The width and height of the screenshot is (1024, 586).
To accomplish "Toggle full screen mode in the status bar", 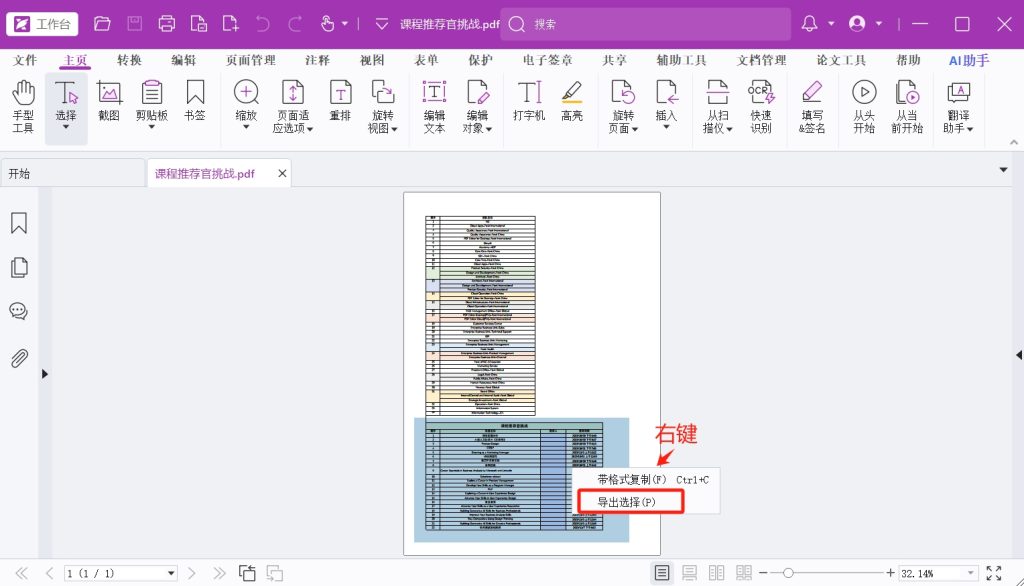I will (x=994, y=573).
